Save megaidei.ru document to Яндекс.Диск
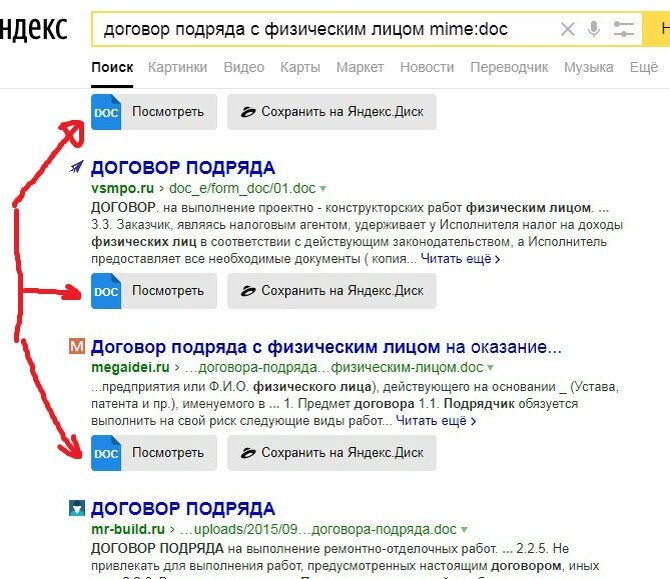Viewport: 670px width, 579px height. point(332,453)
